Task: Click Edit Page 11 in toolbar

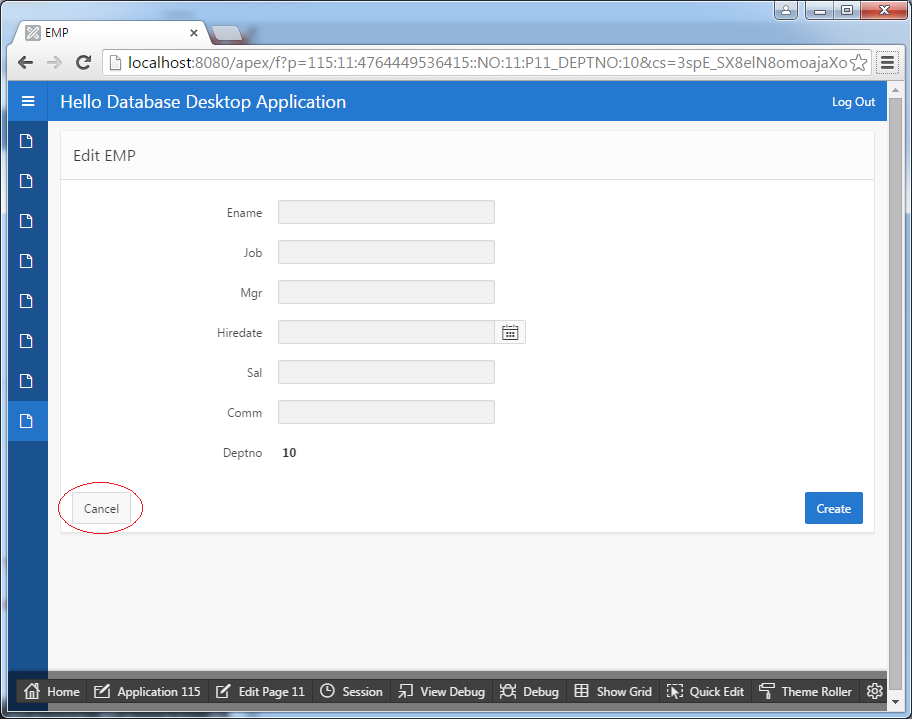Action: click(260, 691)
